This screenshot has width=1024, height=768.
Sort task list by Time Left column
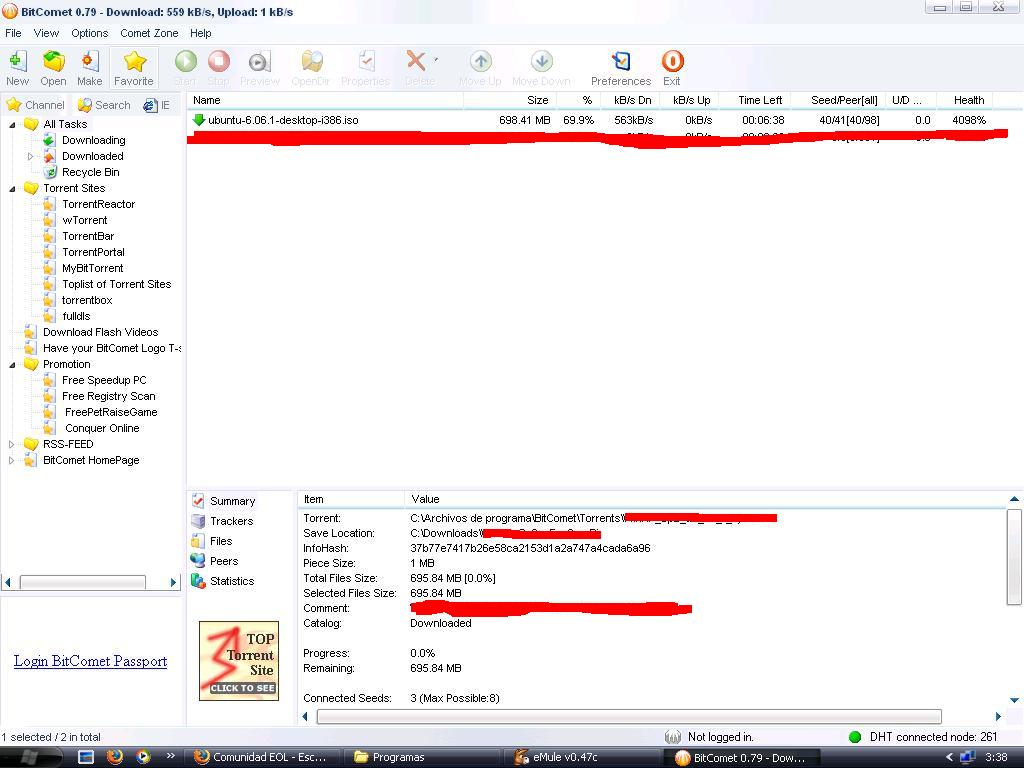point(755,101)
